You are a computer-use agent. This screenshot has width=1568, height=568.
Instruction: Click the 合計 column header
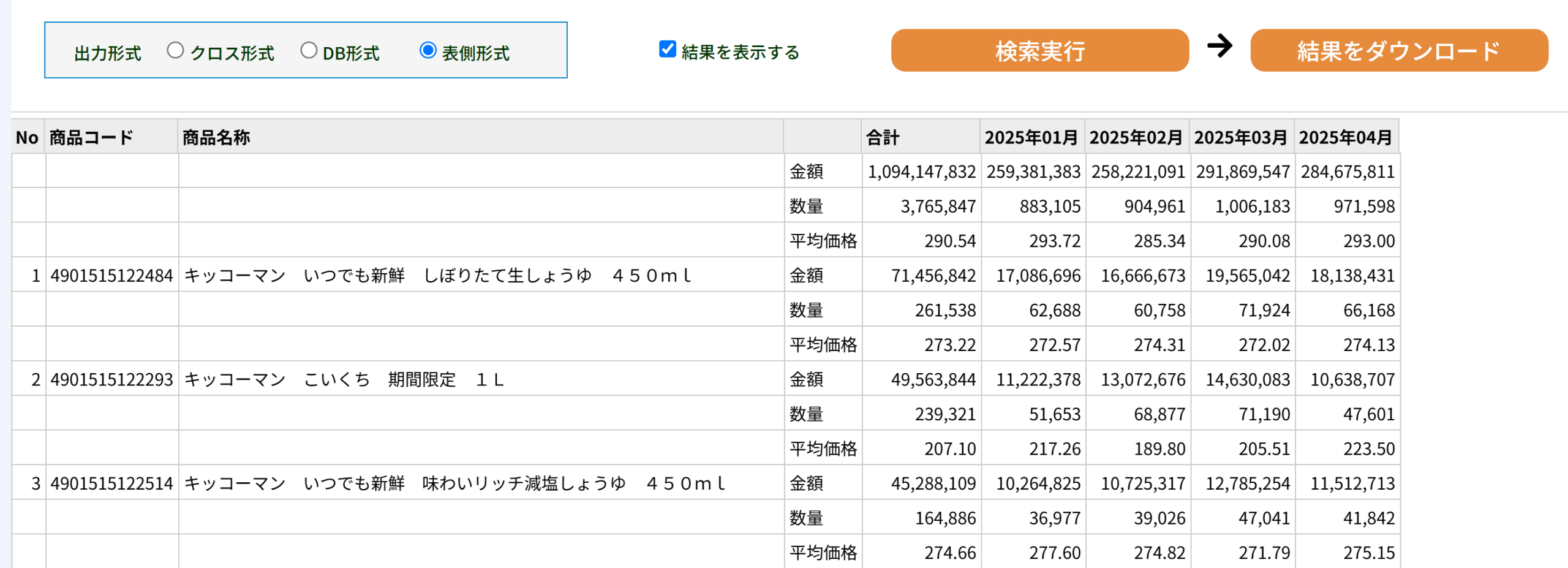click(x=921, y=137)
